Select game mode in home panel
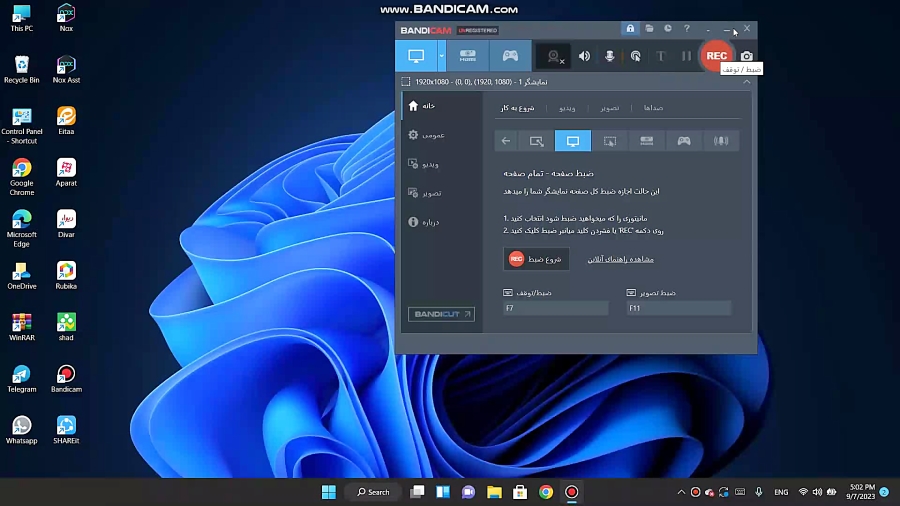The height and width of the screenshot is (506, 900). click(x=684, y=141)
